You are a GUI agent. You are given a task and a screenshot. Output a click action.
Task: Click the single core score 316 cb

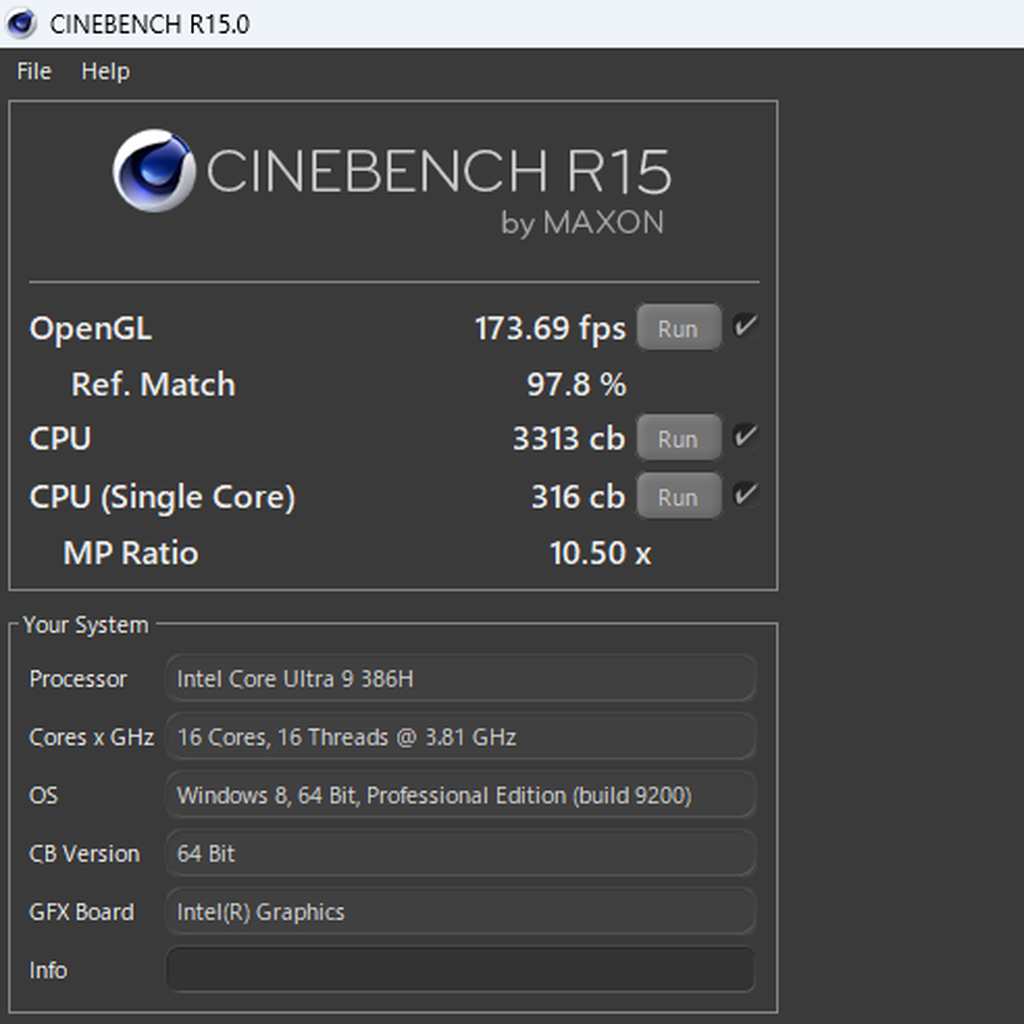(x=578, y=496)
